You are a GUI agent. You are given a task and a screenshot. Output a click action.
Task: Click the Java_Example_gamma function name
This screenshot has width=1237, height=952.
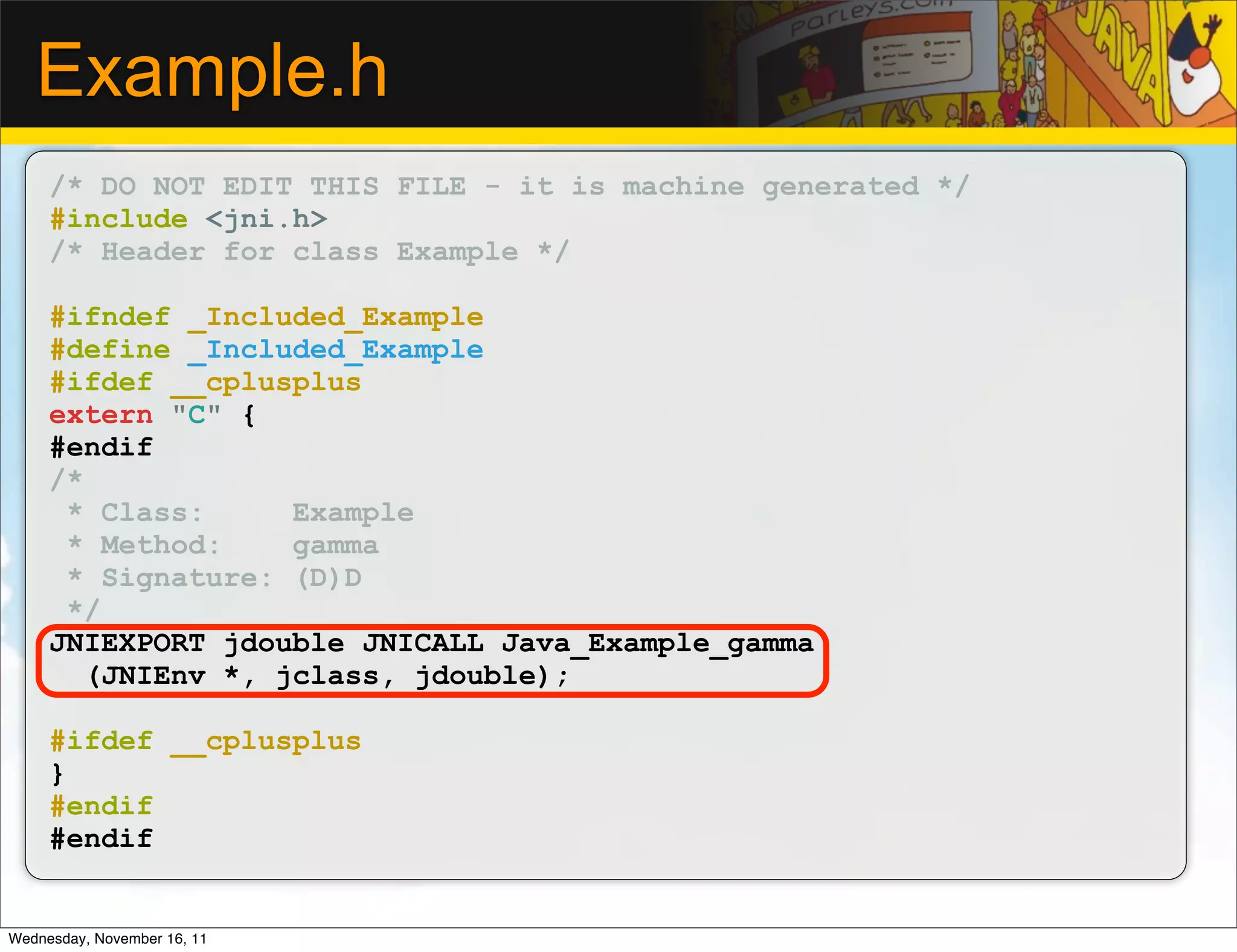pyautogui.click(x=658, y=645)
